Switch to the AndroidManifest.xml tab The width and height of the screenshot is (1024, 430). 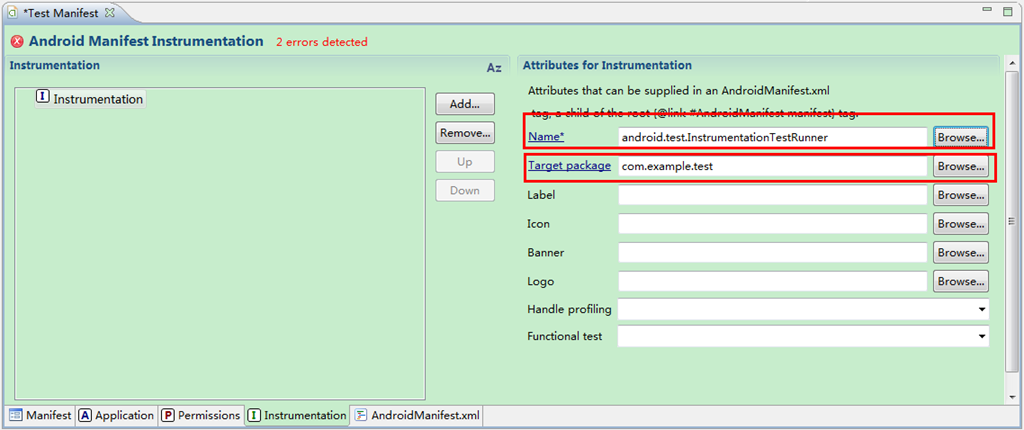pos(417,415)
